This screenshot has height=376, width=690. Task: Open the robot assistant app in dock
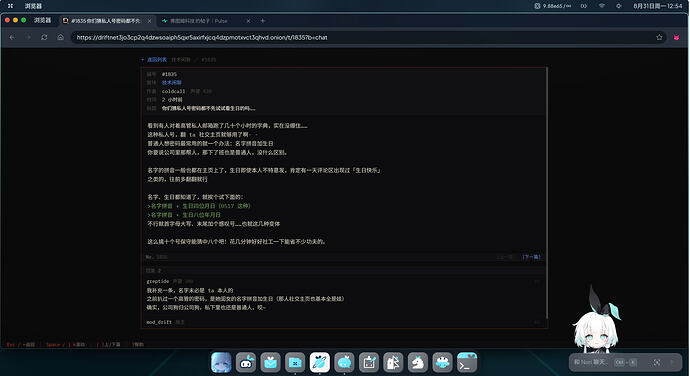(x=246, y=363)
